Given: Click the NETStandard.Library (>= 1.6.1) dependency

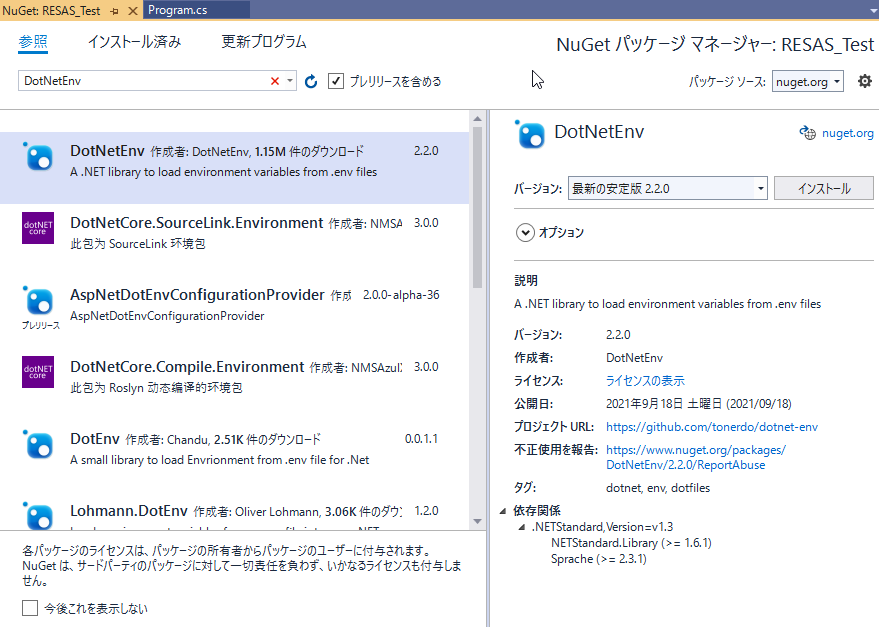Looking at the screenshot, I should click(631, 543).
